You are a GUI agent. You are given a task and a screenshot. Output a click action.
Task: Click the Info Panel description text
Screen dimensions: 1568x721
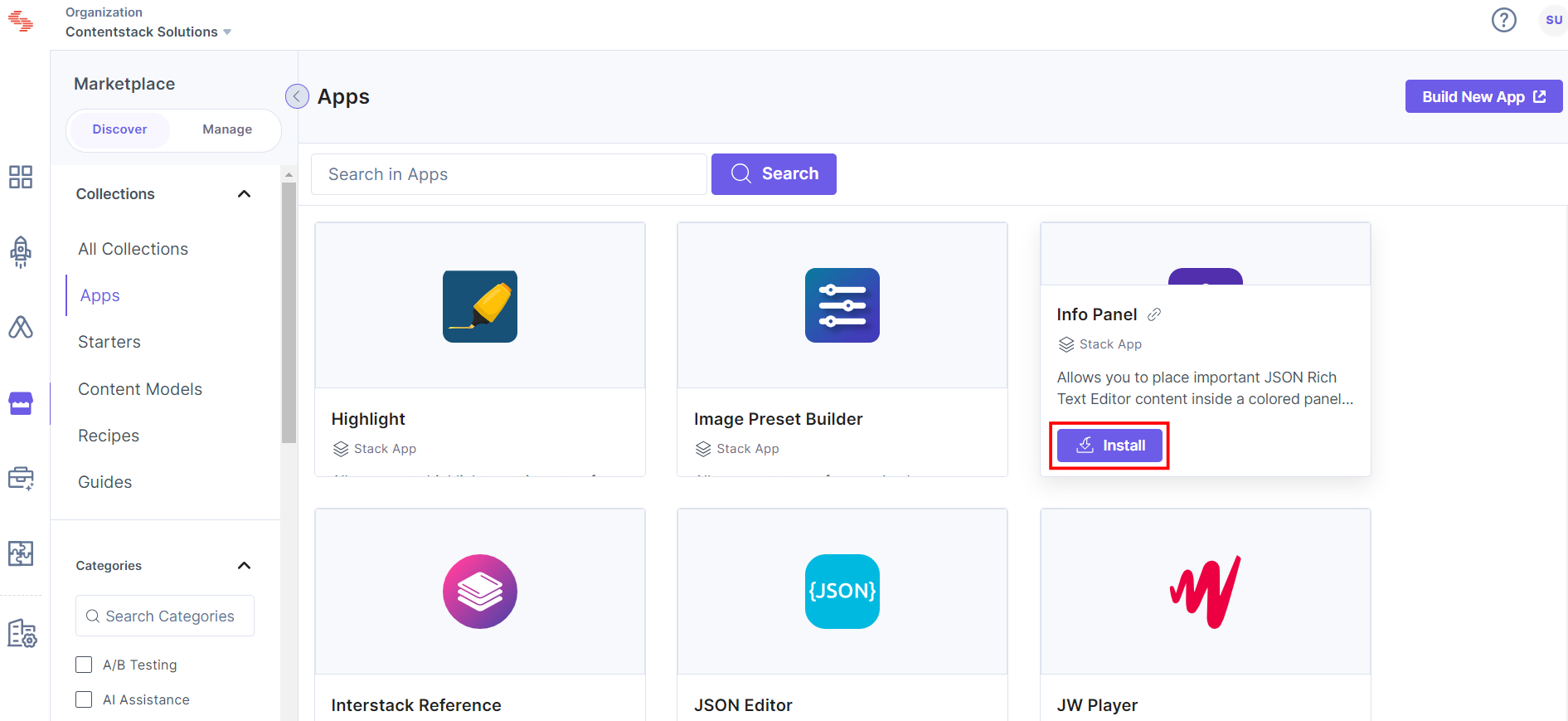[x=1205, y=388]
